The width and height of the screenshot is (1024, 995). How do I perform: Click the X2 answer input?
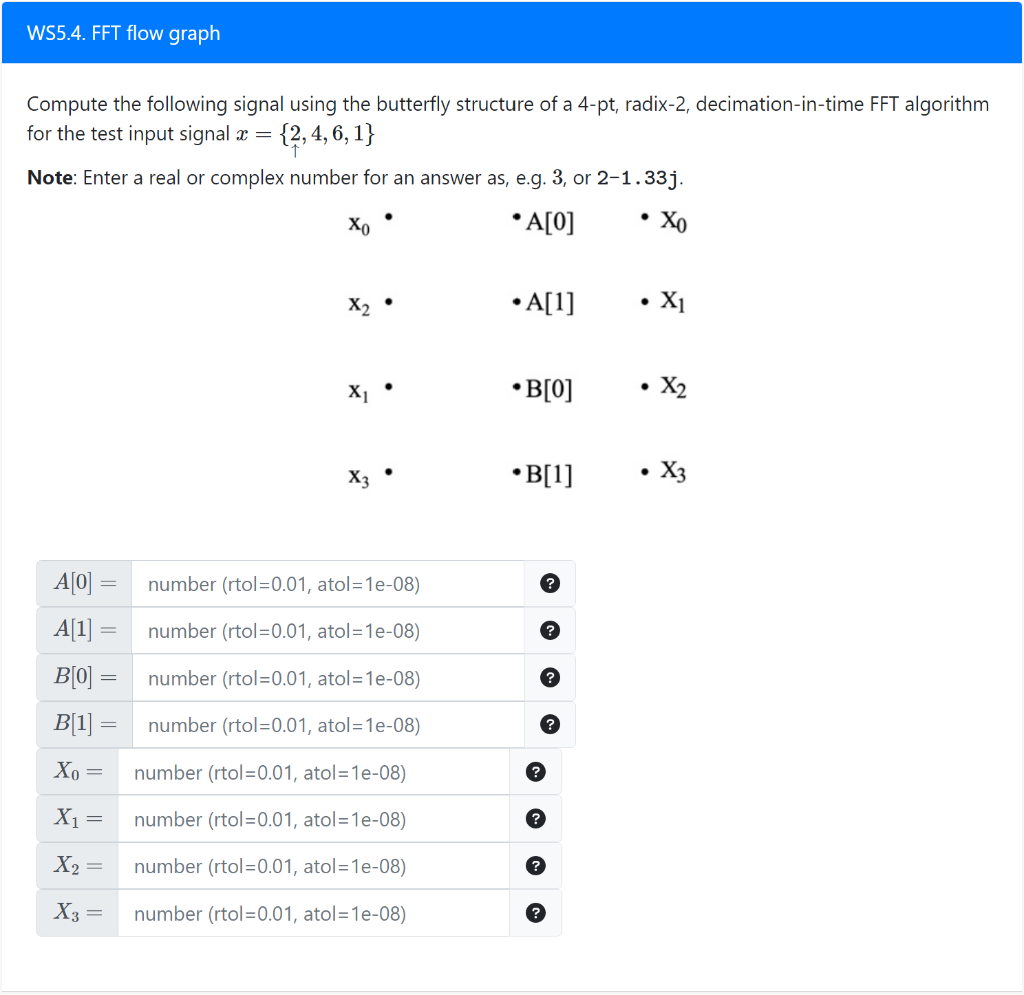(310, 865)
